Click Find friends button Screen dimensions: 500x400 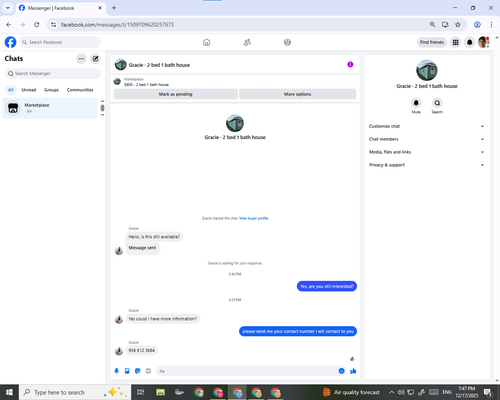tap(432, 42)
